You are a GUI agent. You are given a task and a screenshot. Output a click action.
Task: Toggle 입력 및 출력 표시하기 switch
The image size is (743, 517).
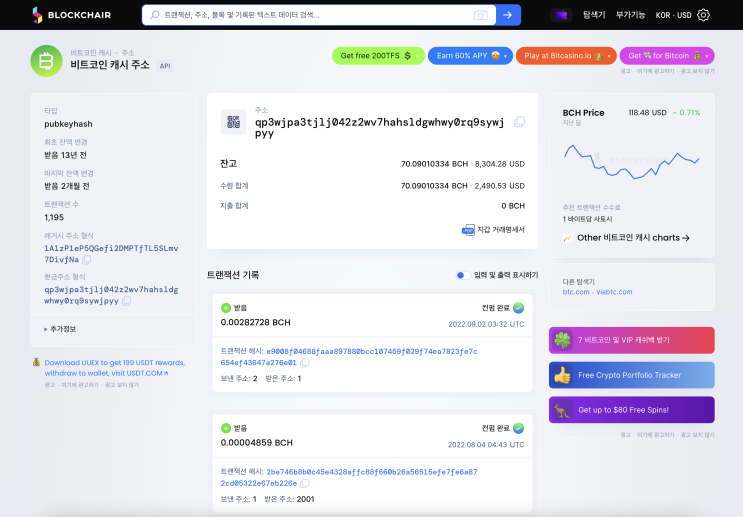coord(462,275)
